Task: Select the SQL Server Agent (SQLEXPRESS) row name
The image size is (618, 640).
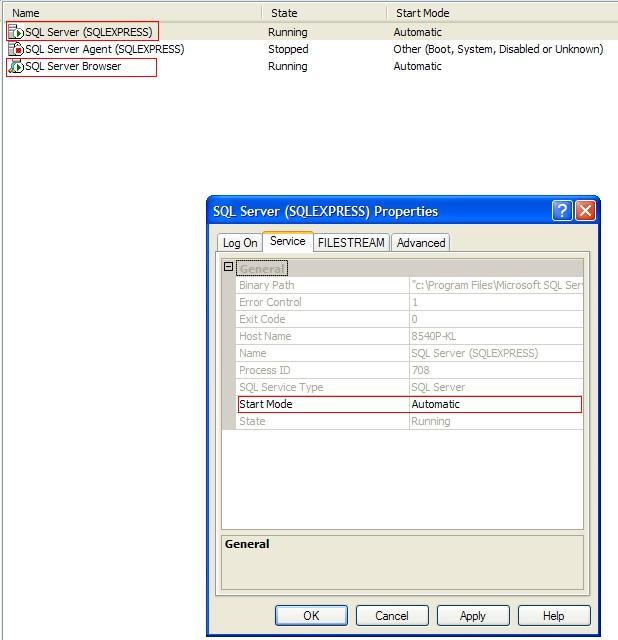Action: (x=104, y=49)
